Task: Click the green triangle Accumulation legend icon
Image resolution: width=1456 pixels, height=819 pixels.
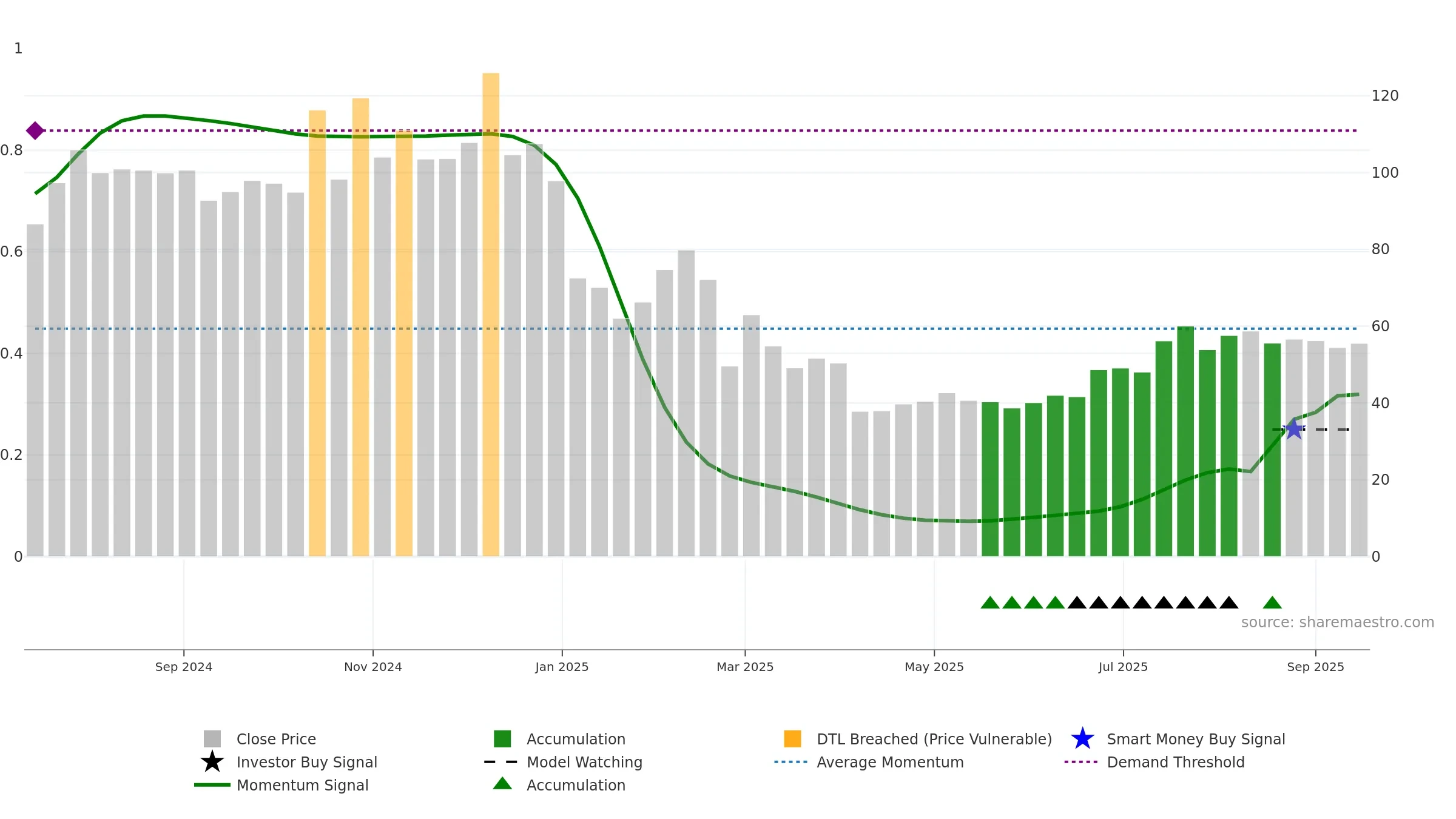Action: coord(502,783)
